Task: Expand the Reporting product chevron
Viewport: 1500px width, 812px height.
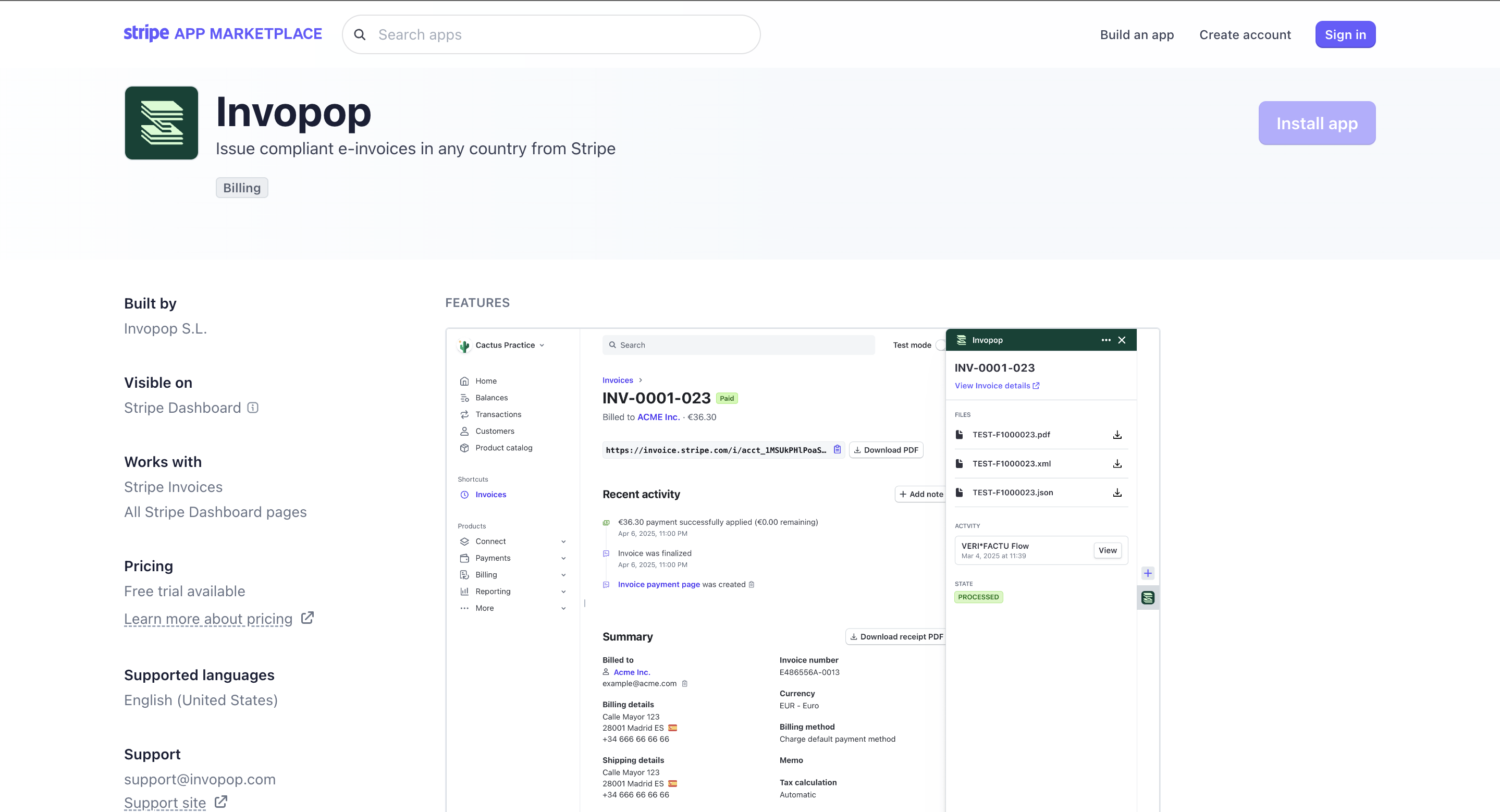Action: click(563, 592)
